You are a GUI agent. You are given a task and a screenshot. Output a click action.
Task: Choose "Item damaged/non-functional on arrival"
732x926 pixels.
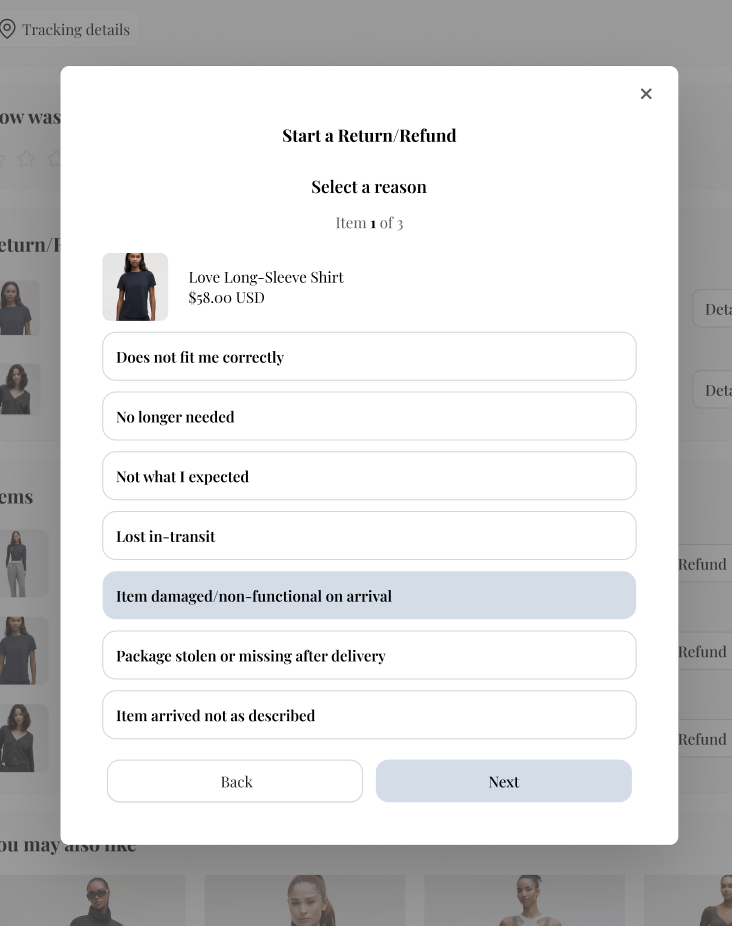(x=369, y=596)
